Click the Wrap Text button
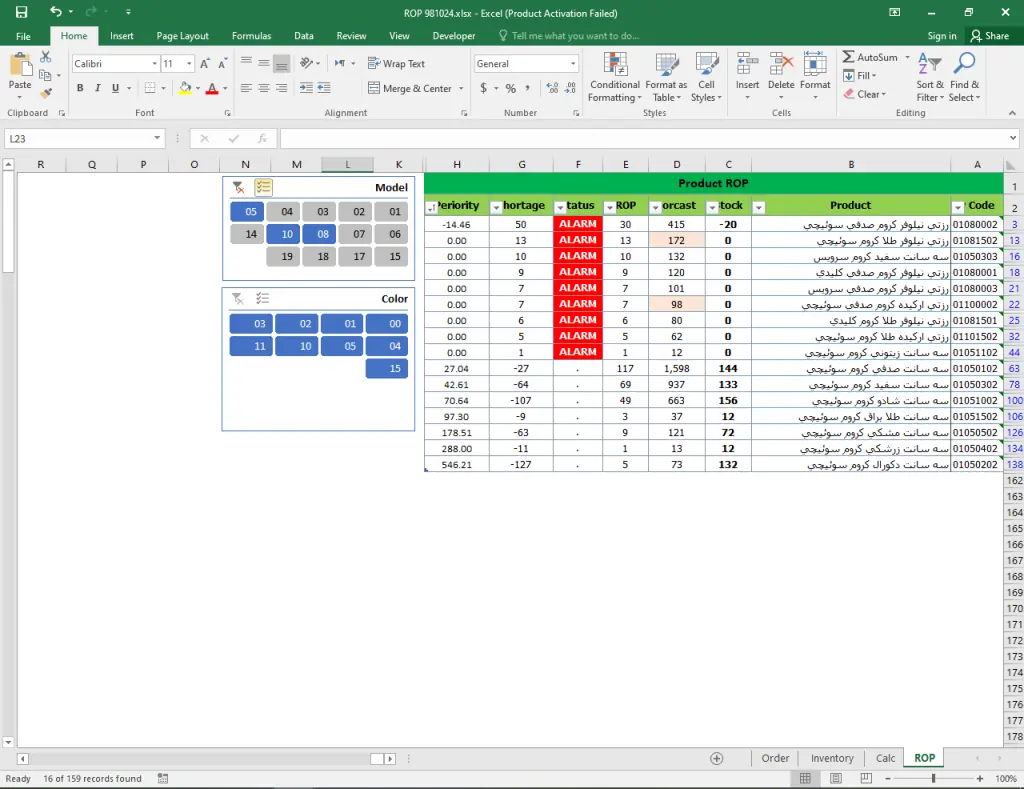This screenshot has width=1024, height=789. (x=396, y=64)
